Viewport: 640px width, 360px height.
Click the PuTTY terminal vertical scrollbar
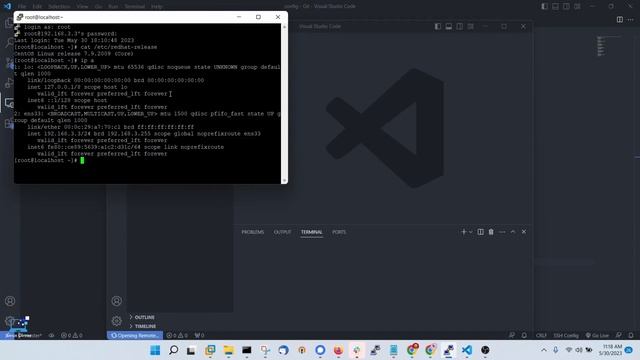pos(284,103)
